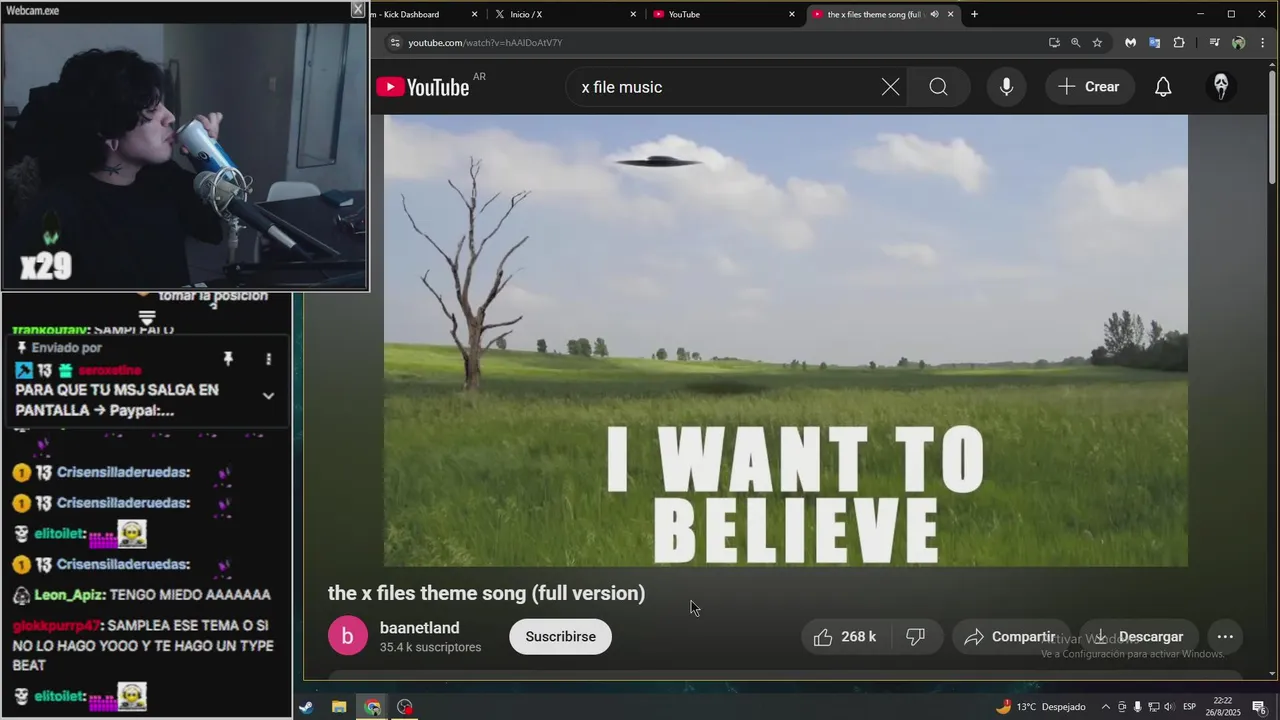Open the OBS recording taskbar icon
Viewport: 1280px width, 720px height.
405,707
